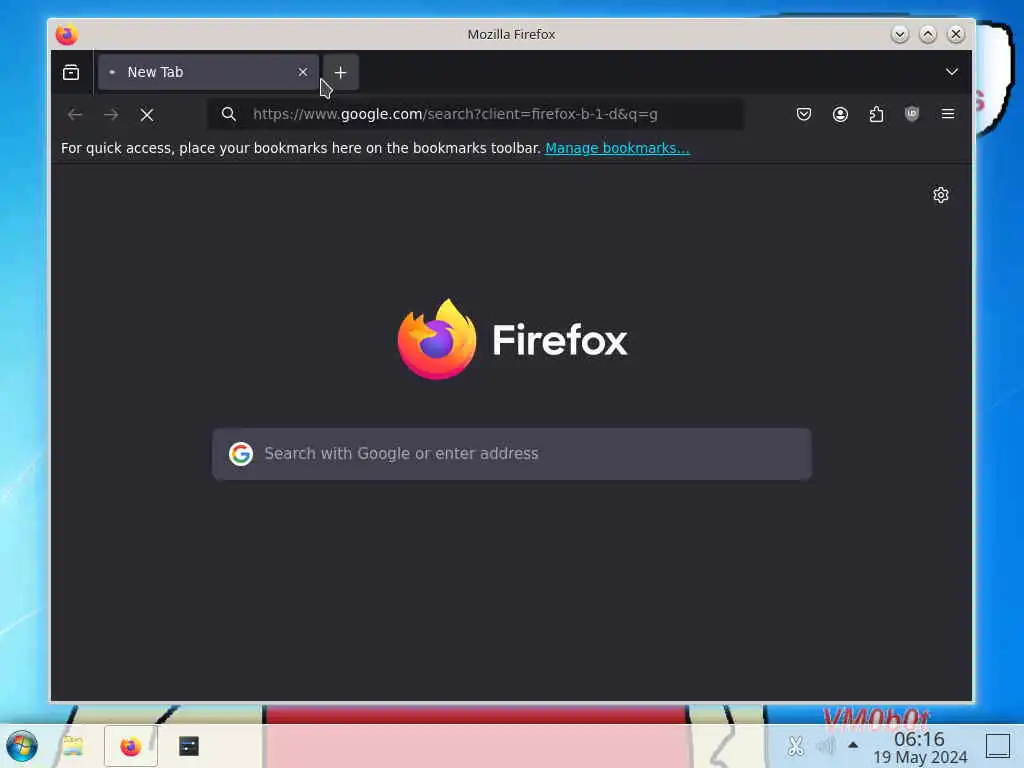Image resolution: width=1024 pixels, height=768 pixels.
Task: Click the Firefox icon in title bar
Action: coord(67,34)
